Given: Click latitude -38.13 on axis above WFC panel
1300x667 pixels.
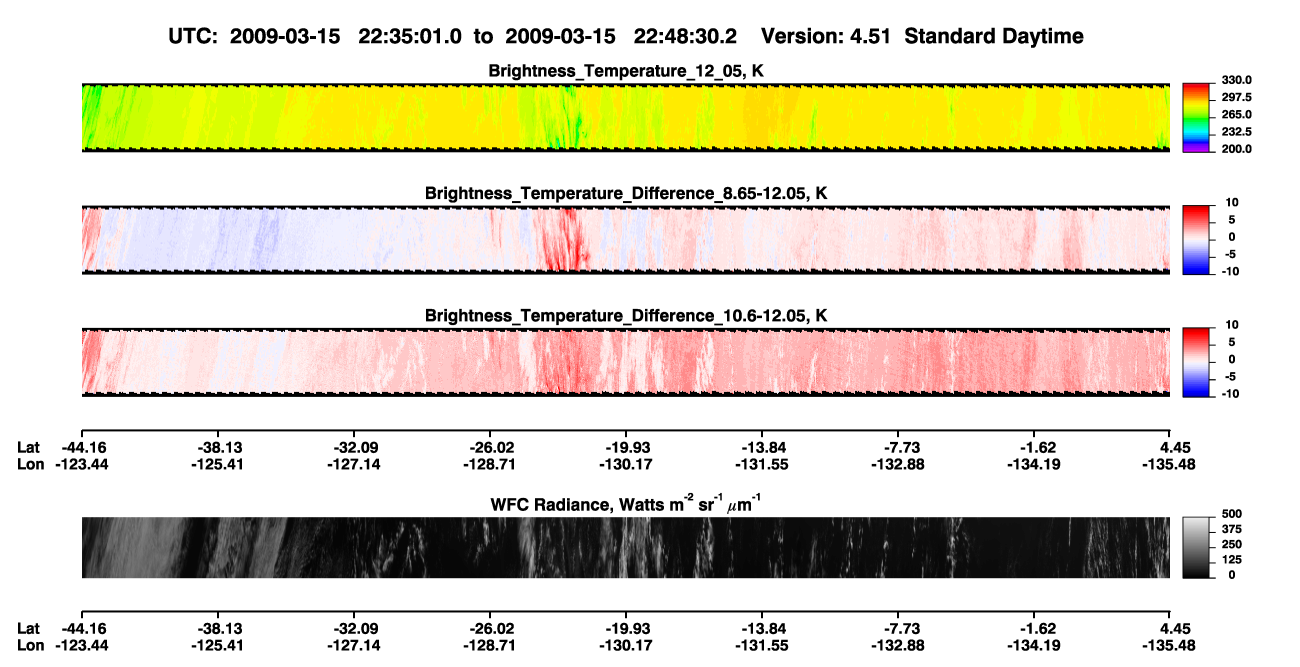Looking at the screenshot, I should point(217,448).
